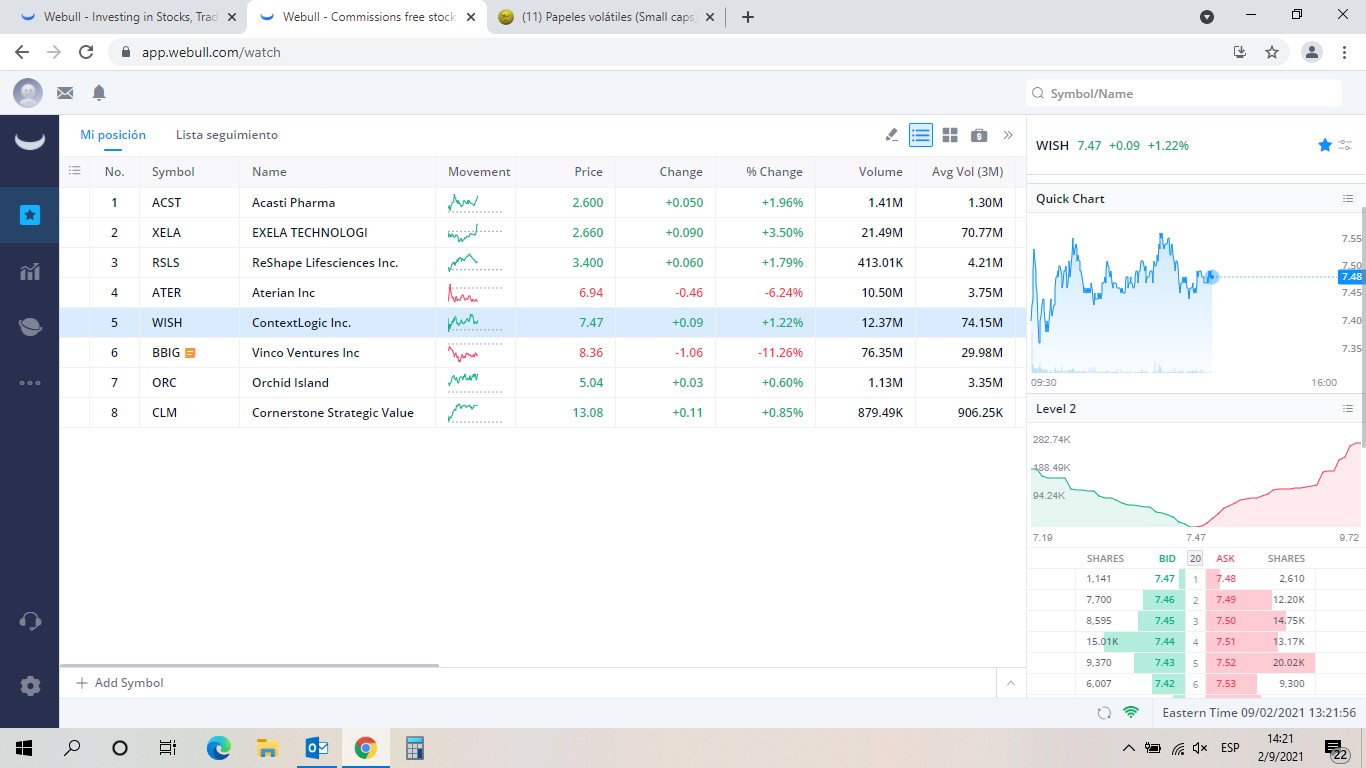The width and height of the screenshot is (1366, 768).
Task: Open the Level 2 depth 20 selector
Action: click(x=1195, y=558)
